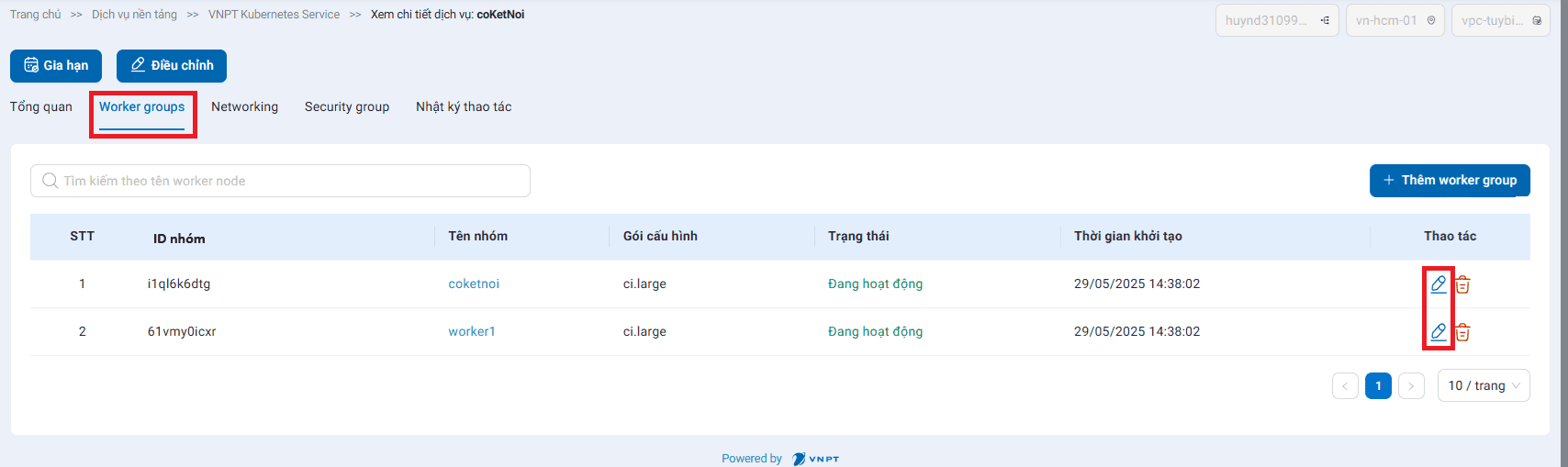Go to next page arrow
This screenshot has width=1568, height=467.
pos(1411,385)
